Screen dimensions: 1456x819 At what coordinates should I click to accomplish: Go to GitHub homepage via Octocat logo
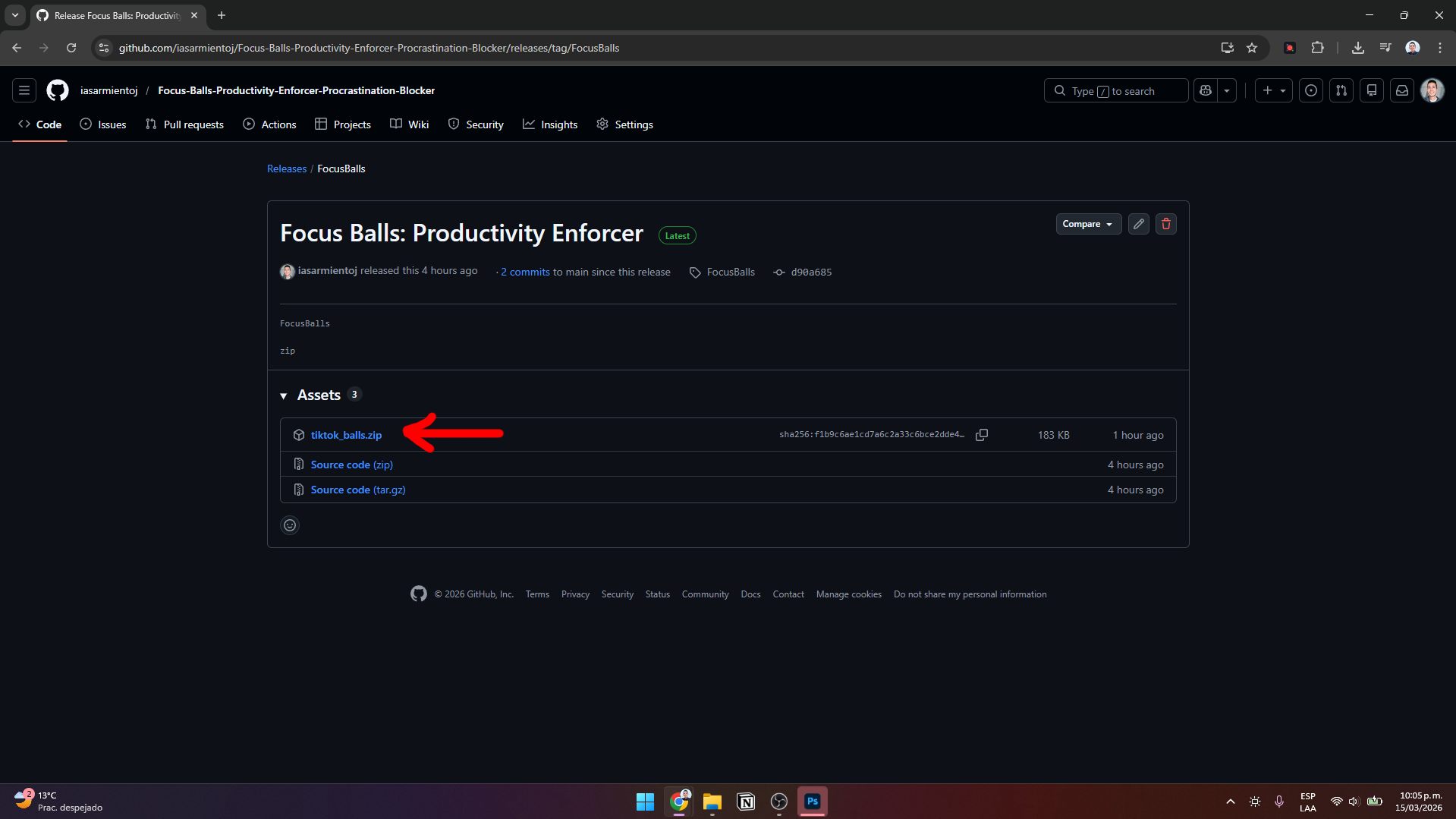tap(58, 90)
